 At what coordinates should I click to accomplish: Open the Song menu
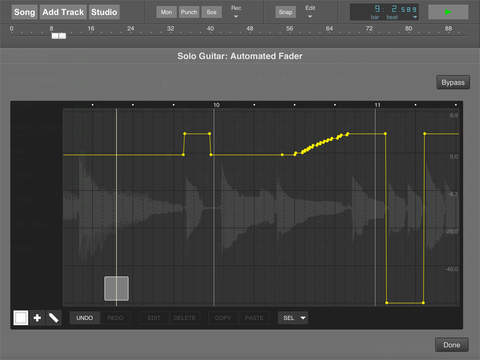point(24,12)
